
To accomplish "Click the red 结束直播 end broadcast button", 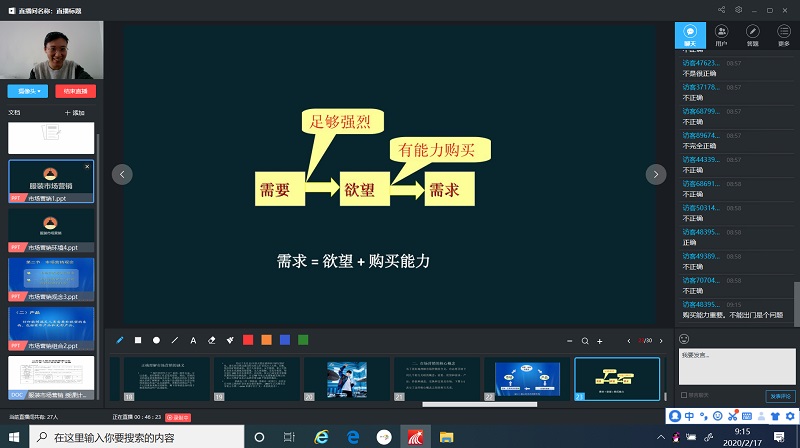I will pos(76,91).
